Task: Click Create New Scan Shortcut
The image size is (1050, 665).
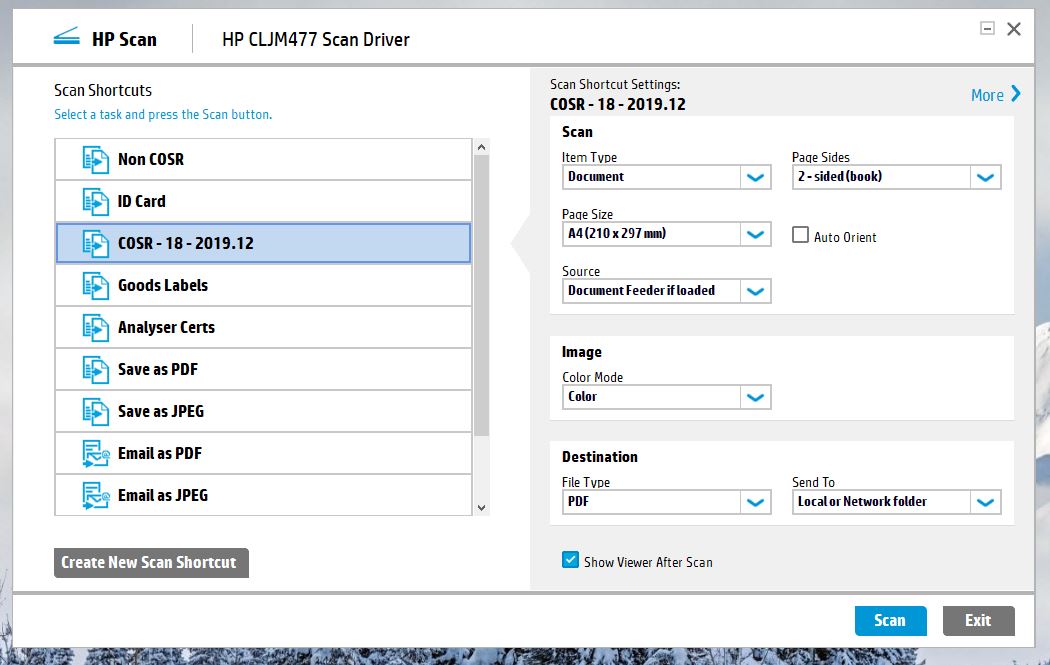Action: tap(151, 563)
